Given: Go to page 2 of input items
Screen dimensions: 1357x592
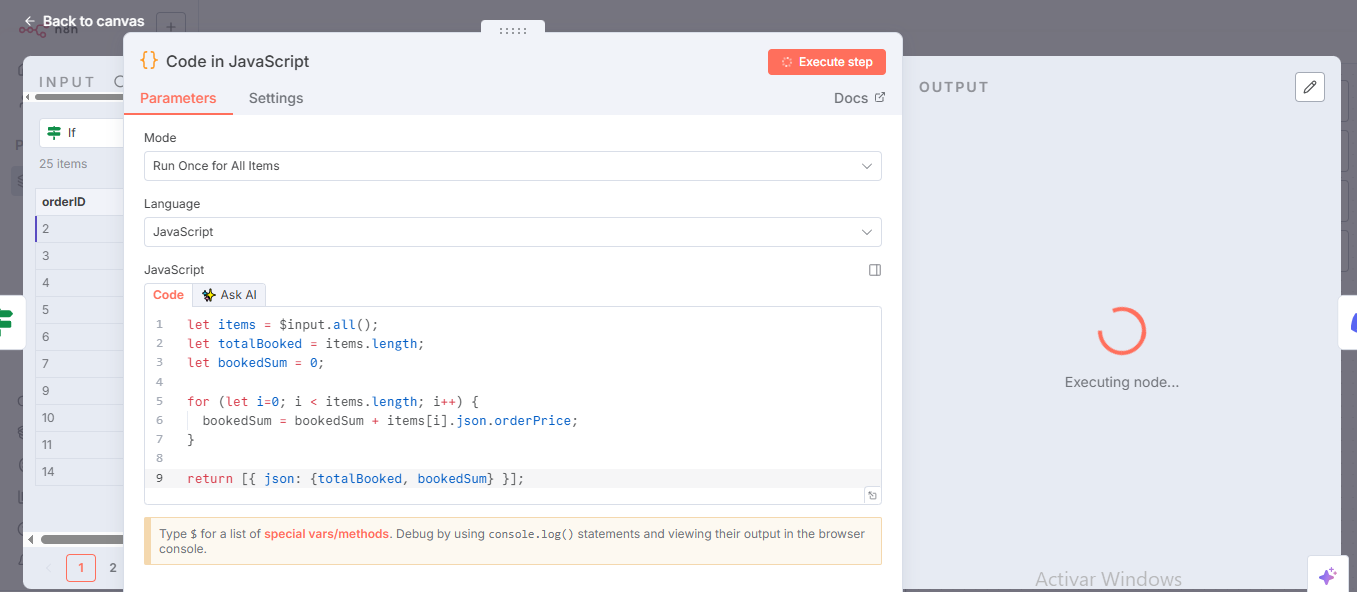Looking at the screenshot, I should click(113, 568).
